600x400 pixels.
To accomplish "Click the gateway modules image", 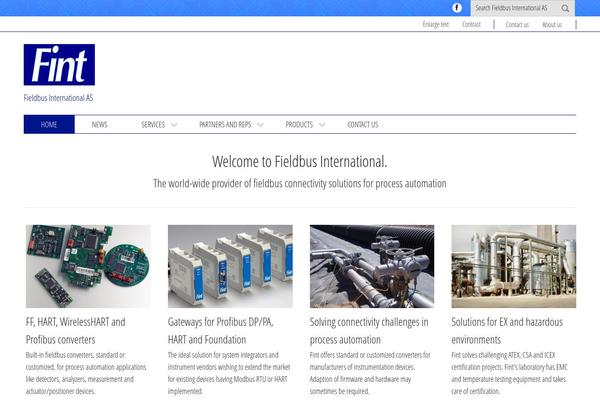I will [x=230, y=266].
